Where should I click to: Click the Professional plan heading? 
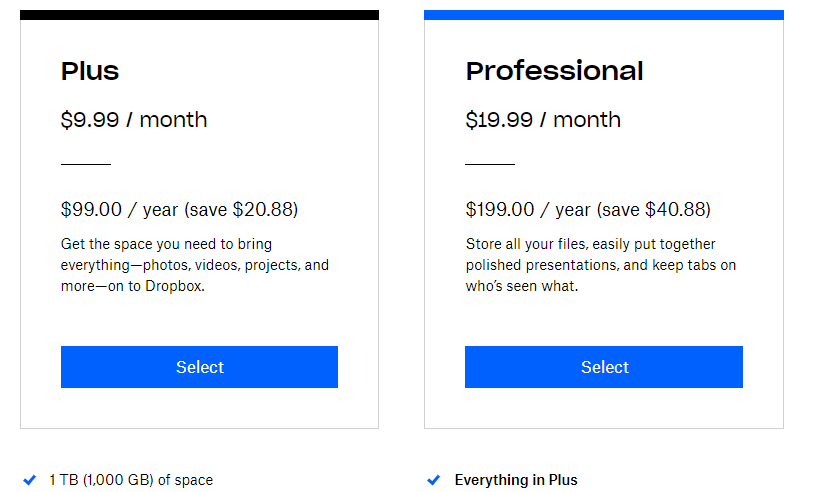pos(554,71)
